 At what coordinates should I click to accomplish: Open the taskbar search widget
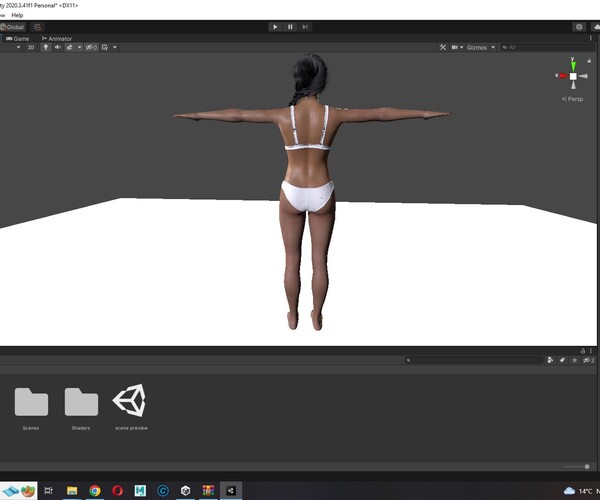[18, 490]
